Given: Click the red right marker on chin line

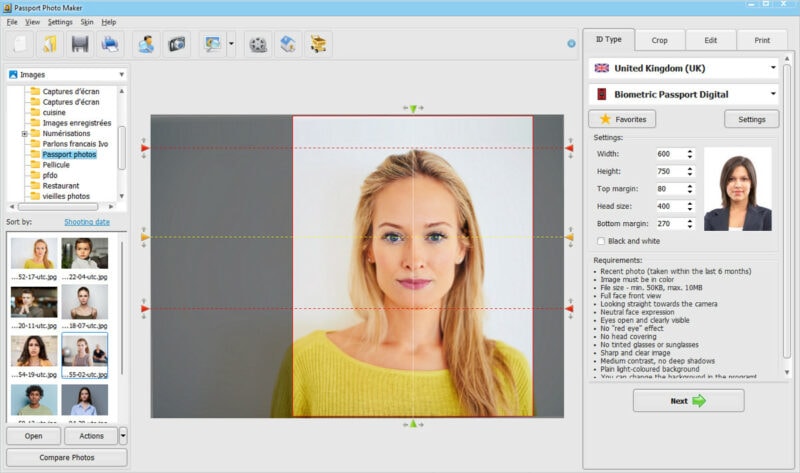Looking at the screenshot, I should coord(569,309).
